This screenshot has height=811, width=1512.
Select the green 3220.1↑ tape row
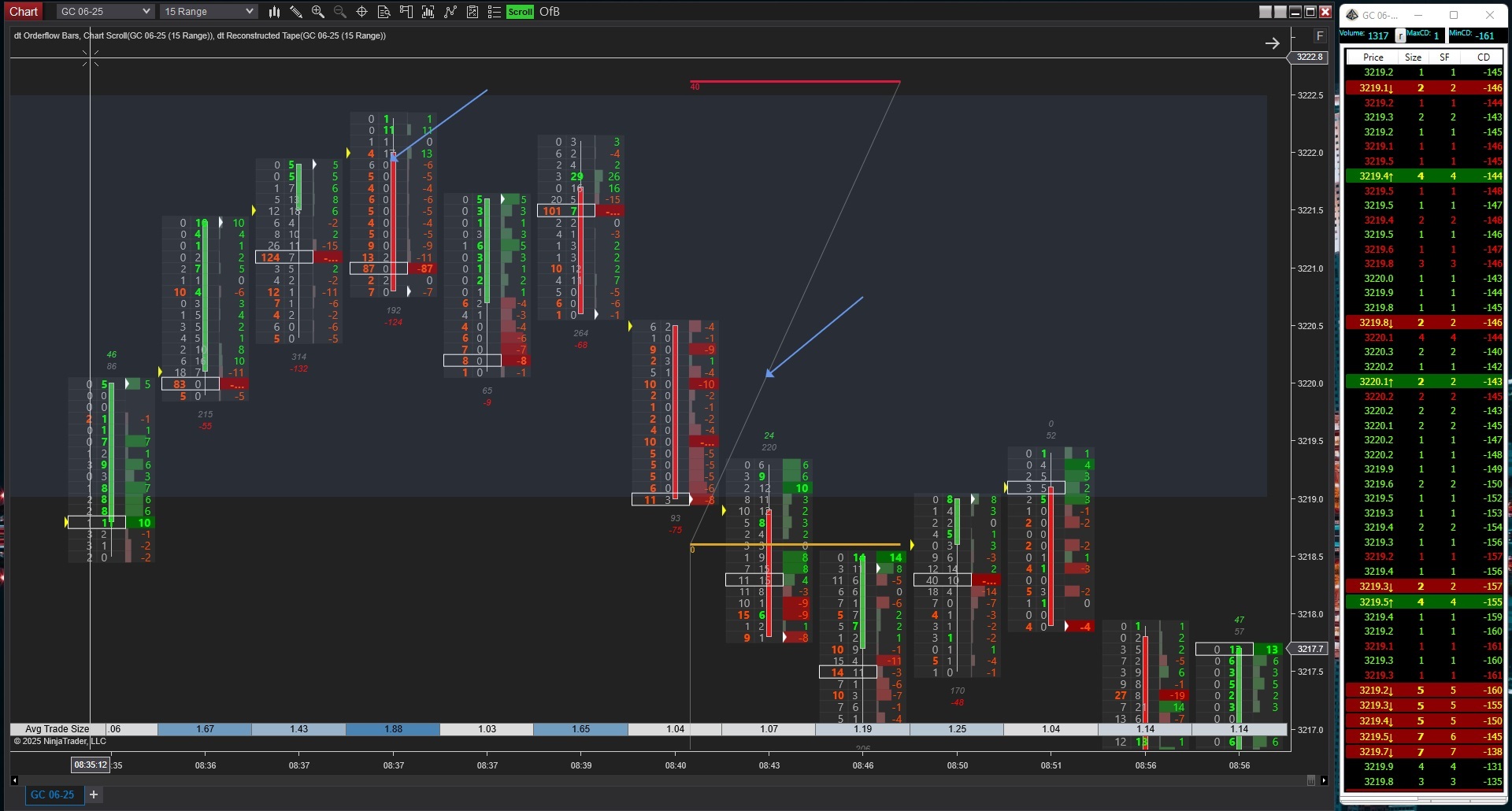(x=1425, y=381)
